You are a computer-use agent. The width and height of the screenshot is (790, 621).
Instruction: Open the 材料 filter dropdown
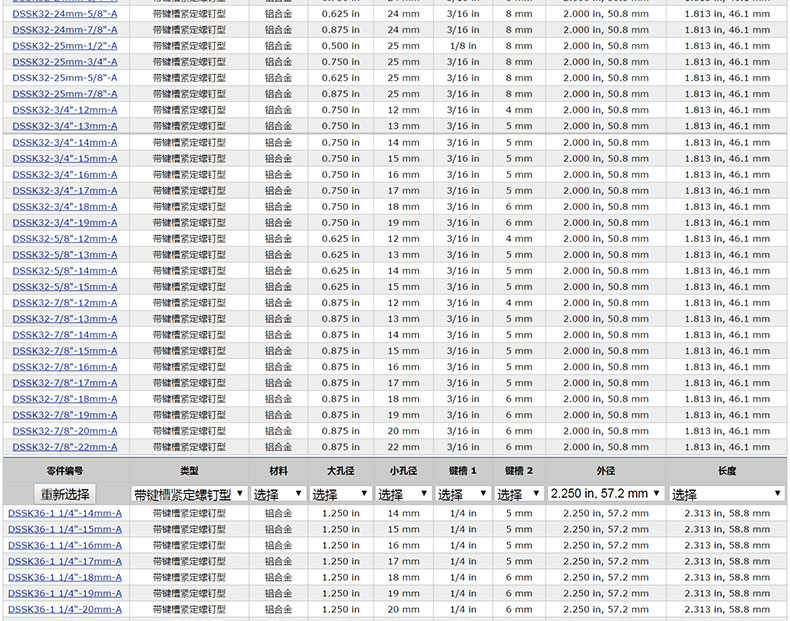coord(278,494)
